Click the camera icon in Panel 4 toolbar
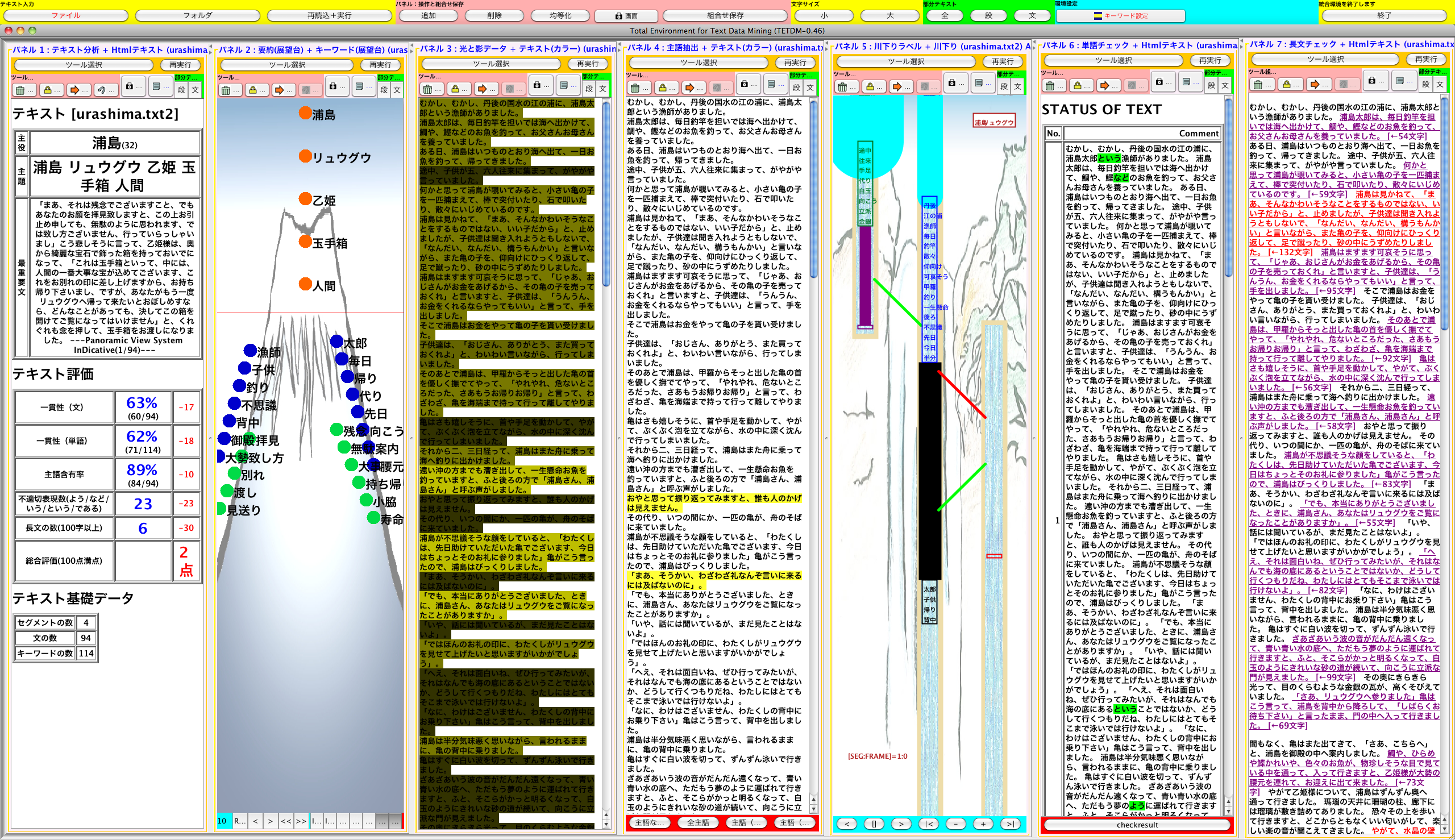Image resolution: width=1455 pixels, height=840 pixels. click(x=745, y=84)
